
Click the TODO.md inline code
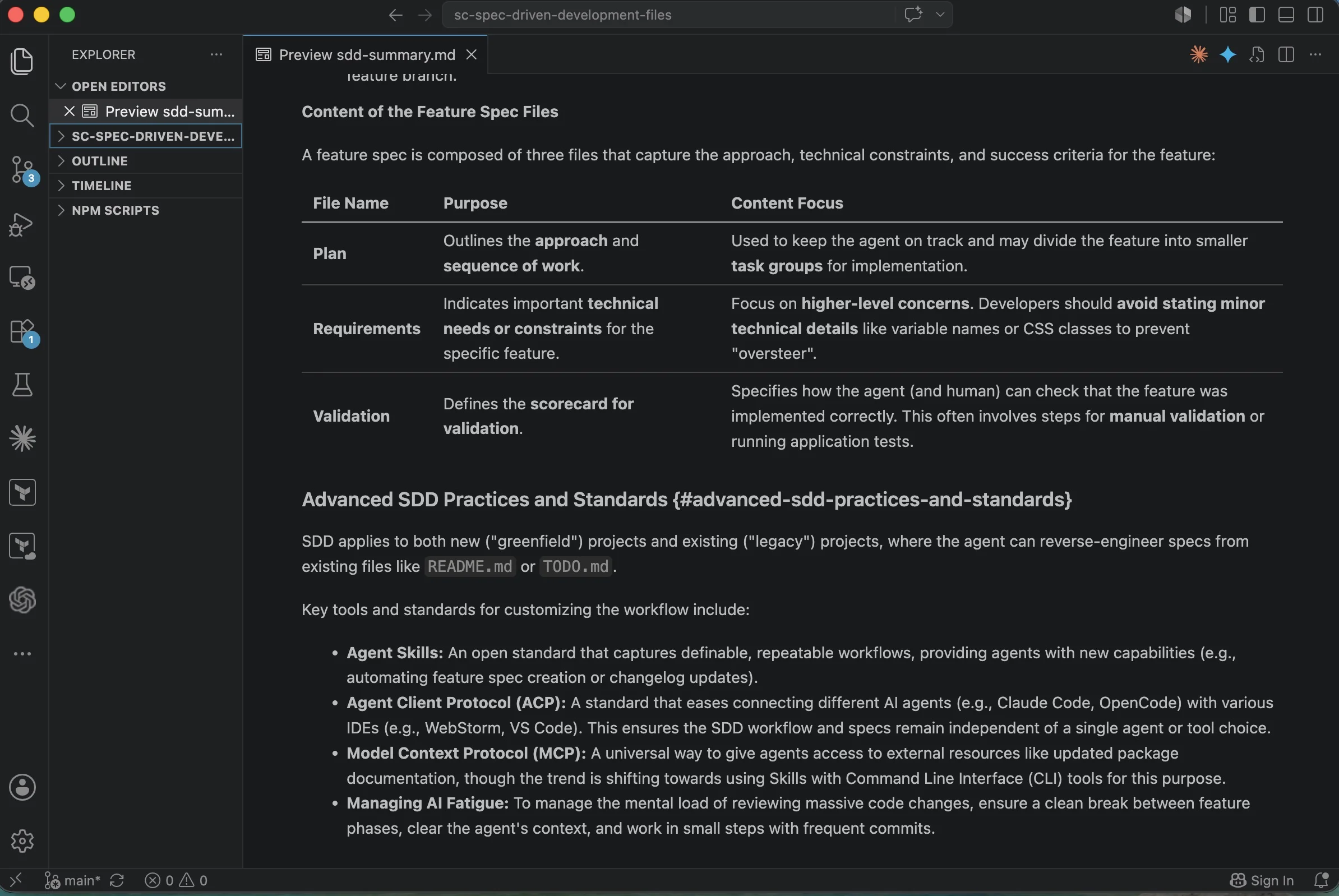coord(575,566)
